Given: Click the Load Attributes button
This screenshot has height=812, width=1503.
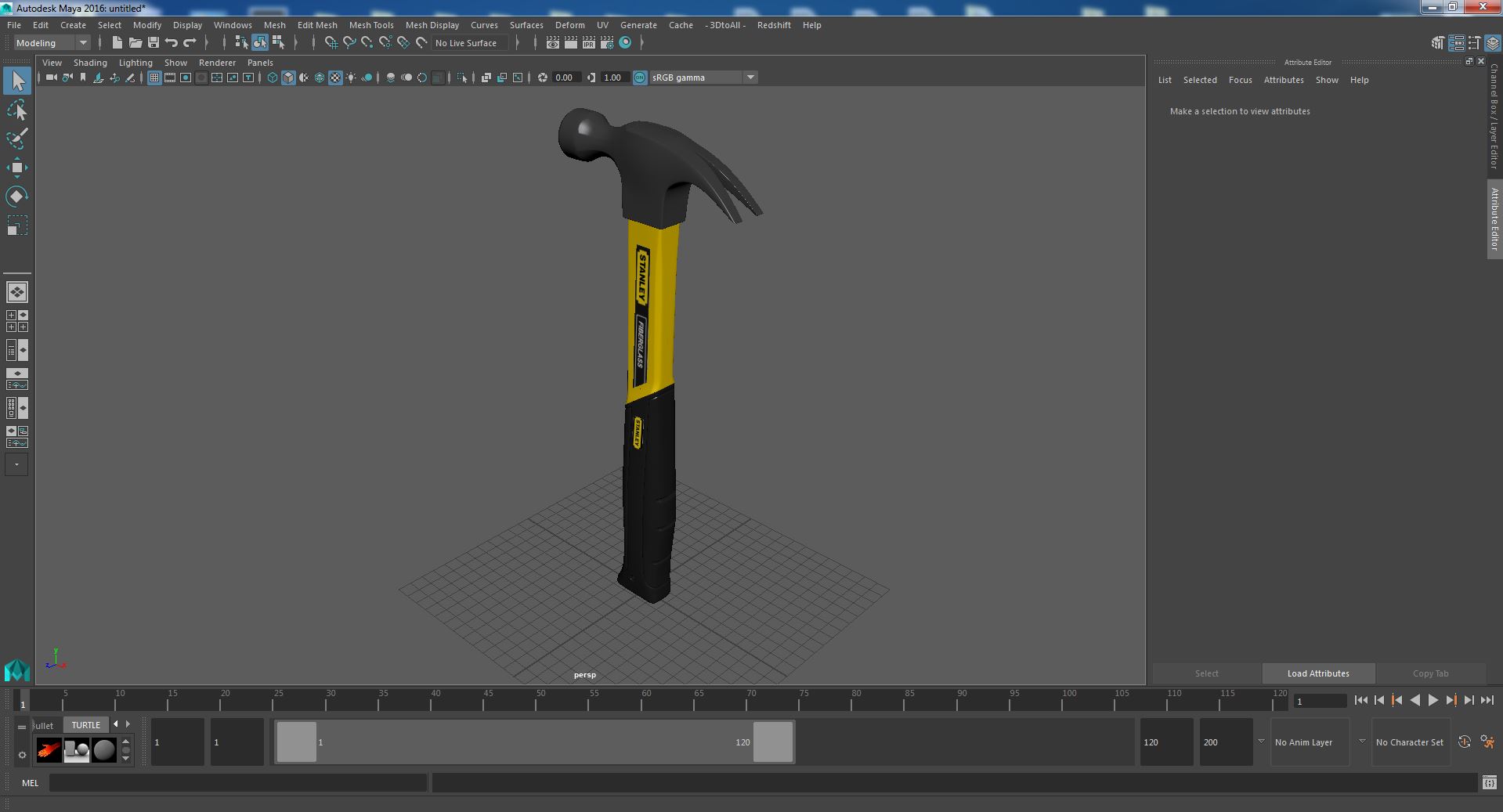Looking at the screenshot, I should [x=1318, y=673].
